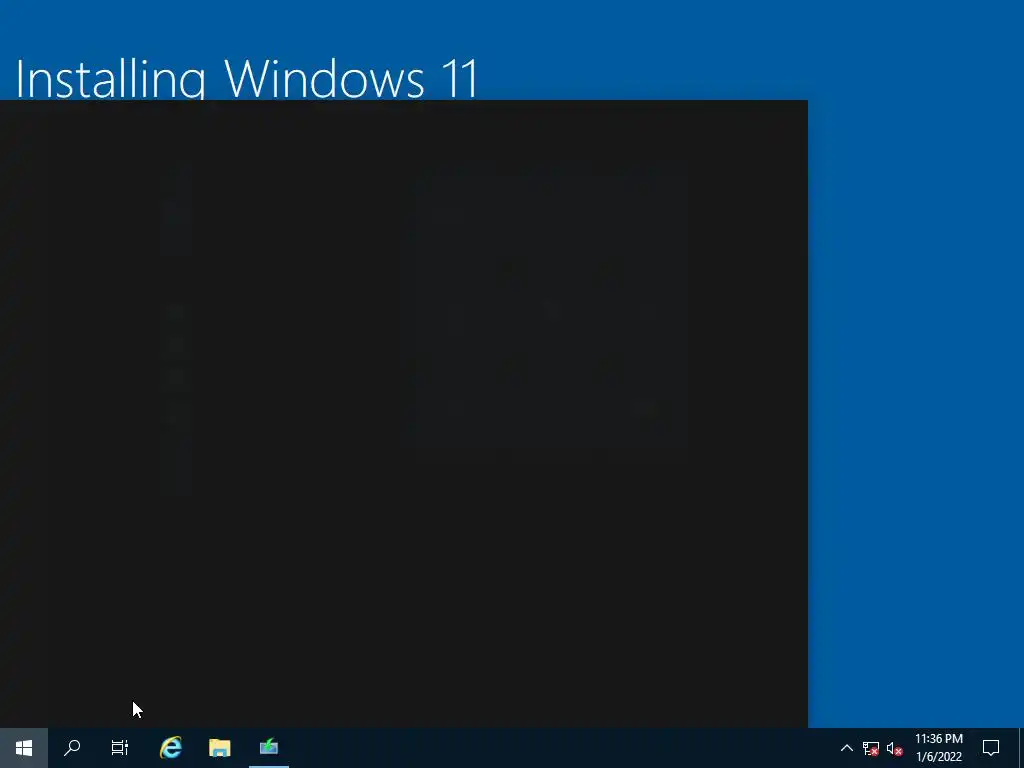Viewport: 1024px width, 768px height.
Task: Select the Windows 11 setup taskbar icon
Action: pos(268,748)
